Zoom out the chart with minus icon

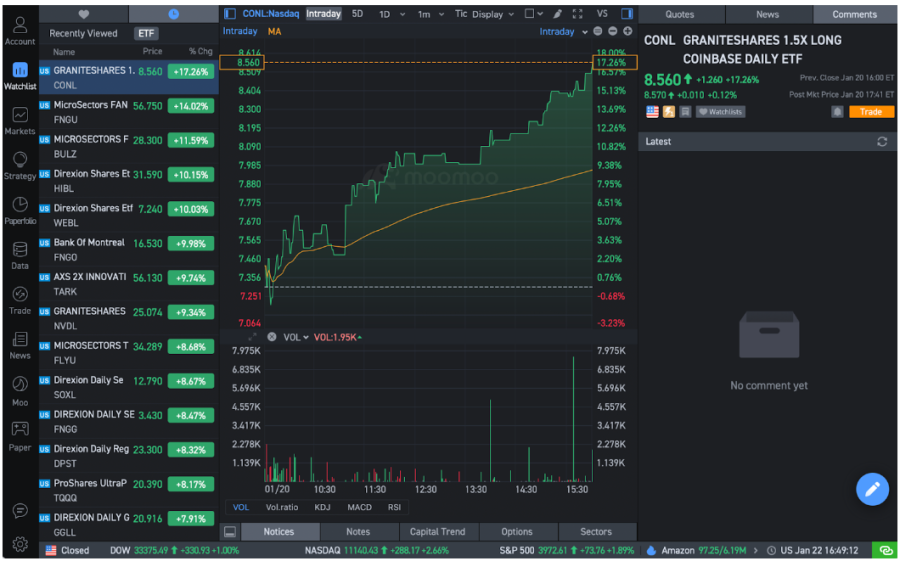coord(612,32)
